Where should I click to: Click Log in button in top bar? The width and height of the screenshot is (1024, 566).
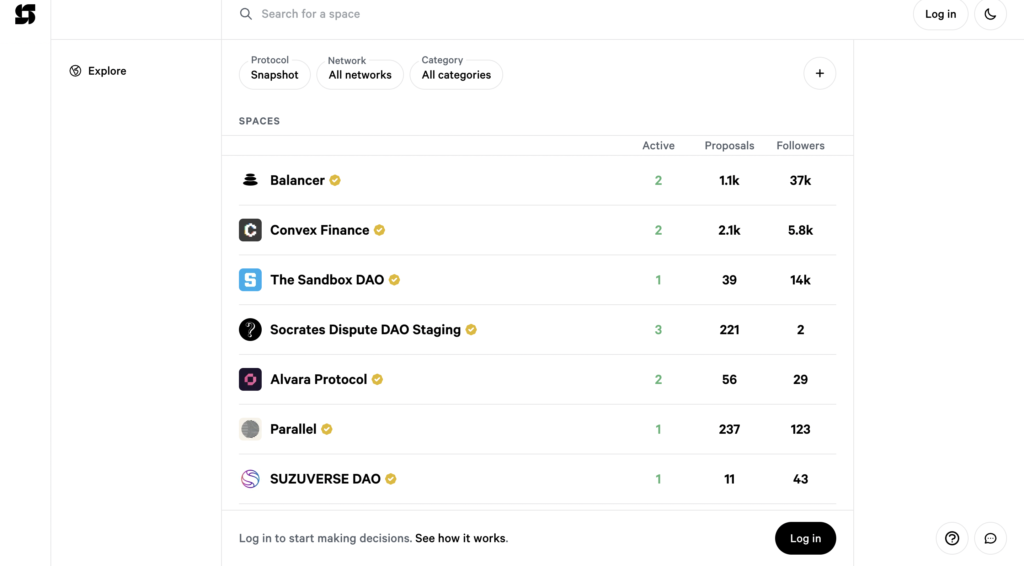[x=940, y=14]
